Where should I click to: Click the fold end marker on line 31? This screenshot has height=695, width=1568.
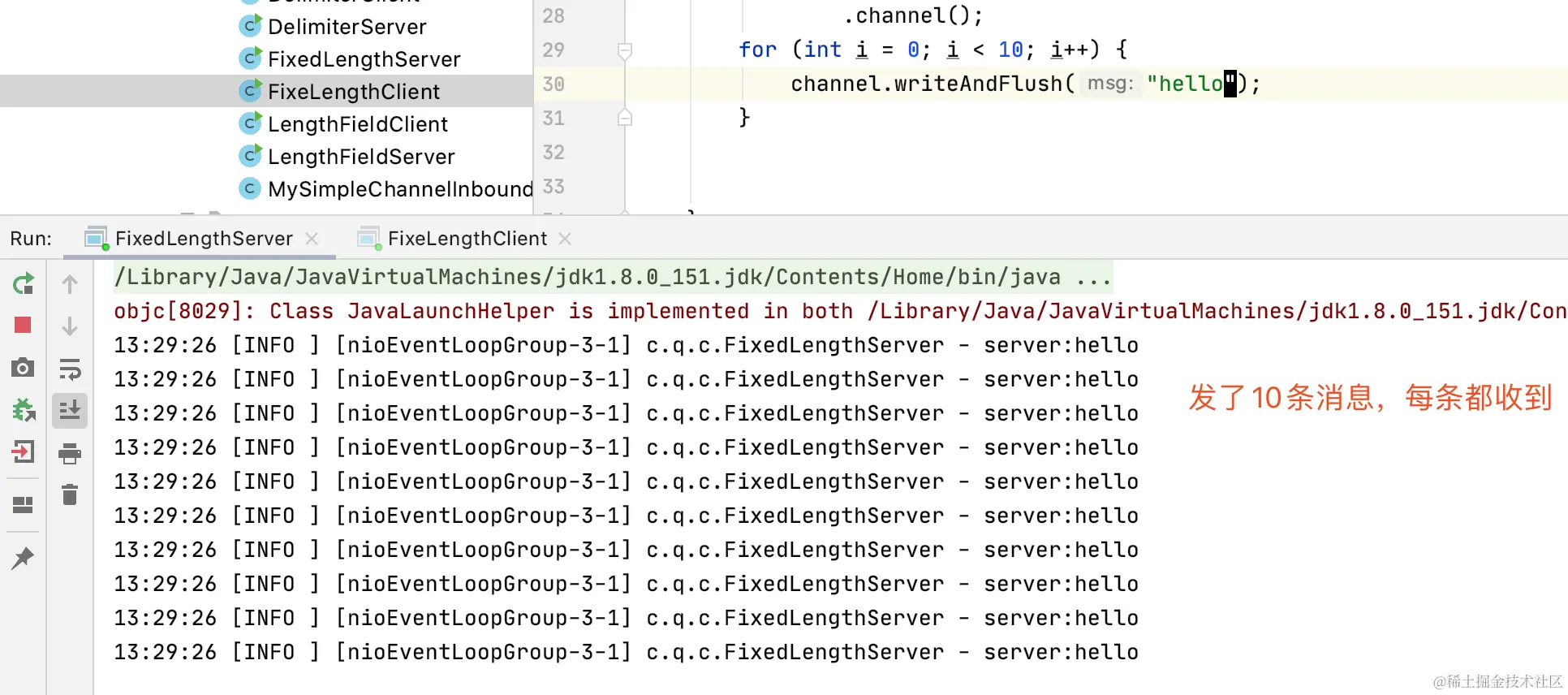point(625,118)
